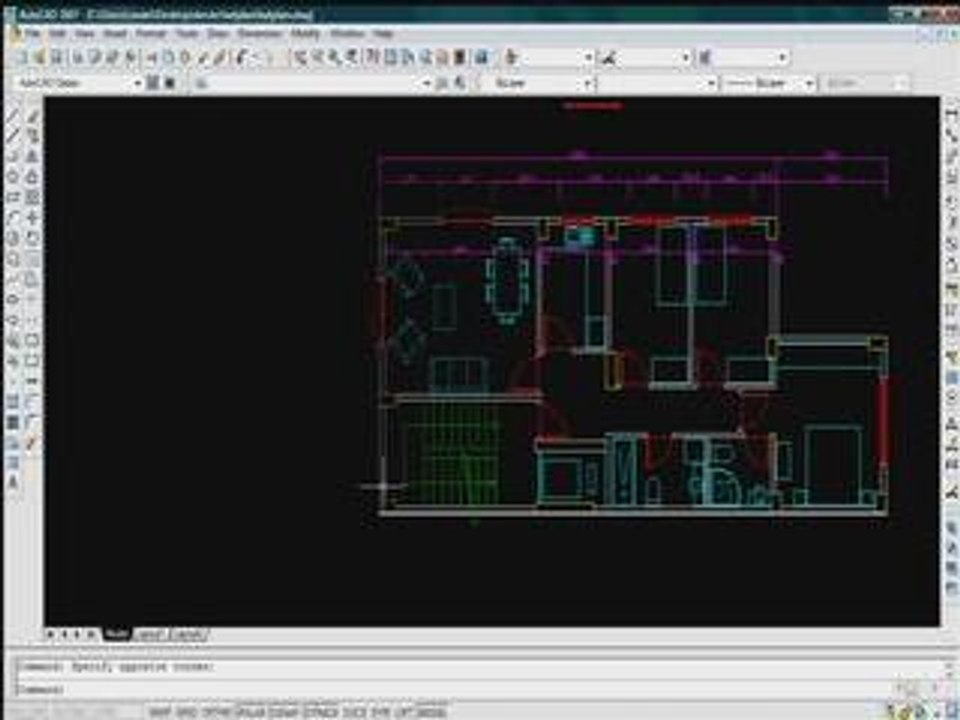Open the Format menu

pos(151,33)
